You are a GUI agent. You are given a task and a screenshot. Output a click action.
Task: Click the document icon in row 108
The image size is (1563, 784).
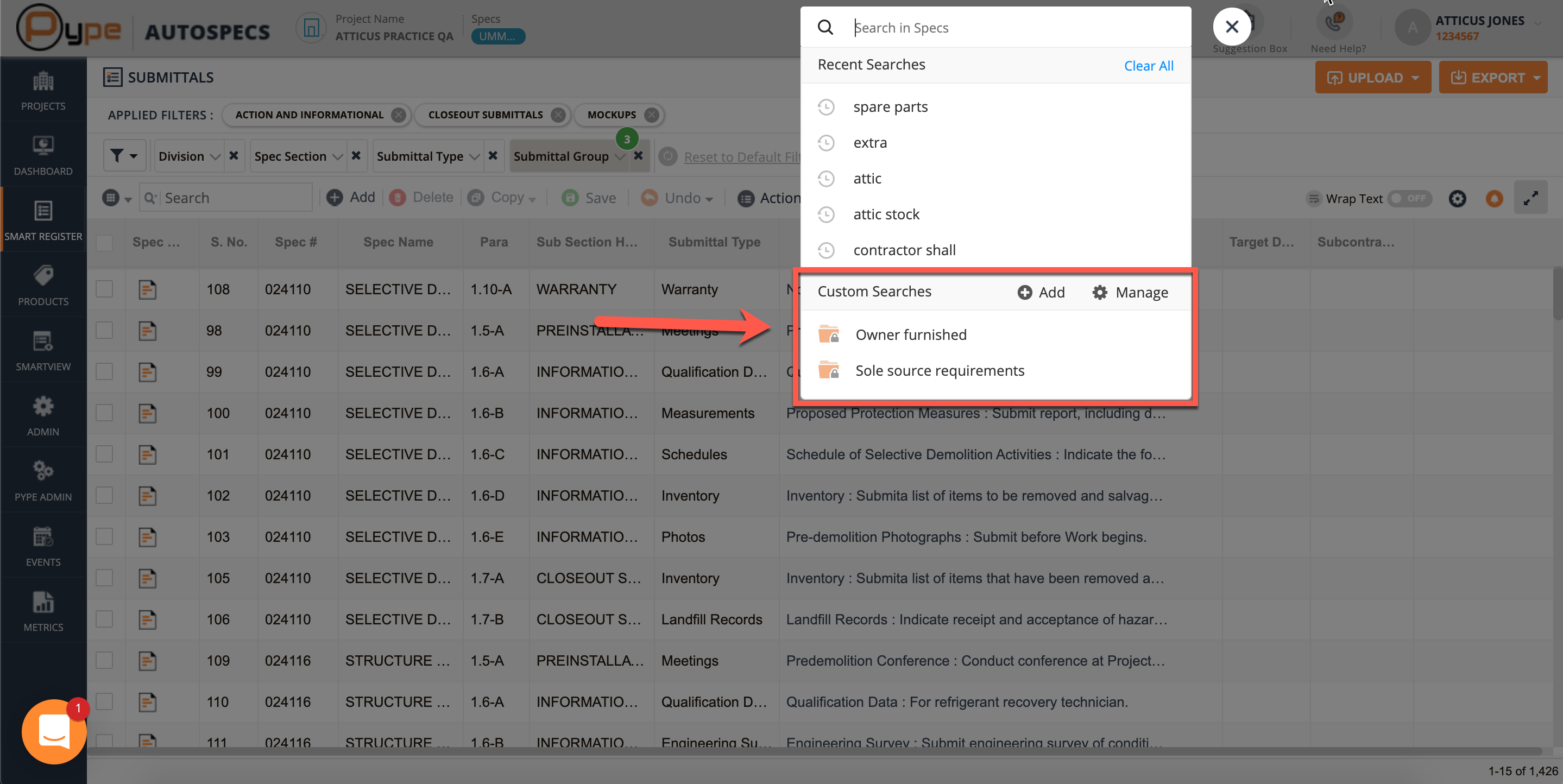pyautogui.click(x=147, y=289)
